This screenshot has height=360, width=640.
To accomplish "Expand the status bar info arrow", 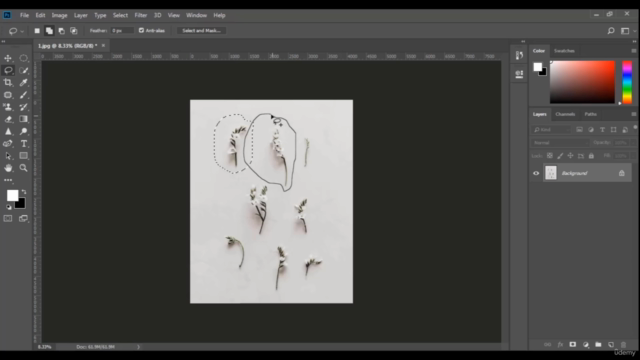I will pyautogui.click(x=138, y=347).
